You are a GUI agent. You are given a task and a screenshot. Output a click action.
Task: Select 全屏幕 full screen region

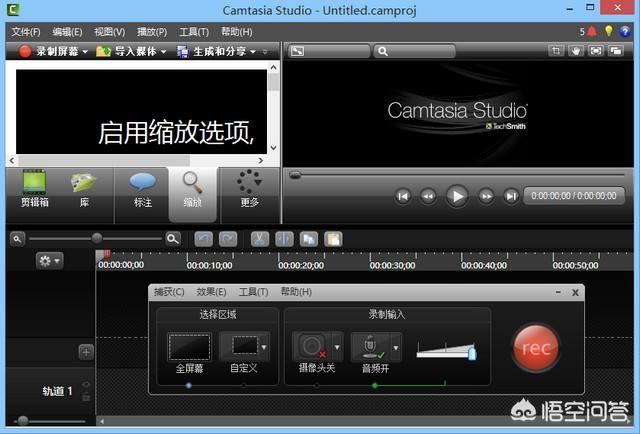189,347
